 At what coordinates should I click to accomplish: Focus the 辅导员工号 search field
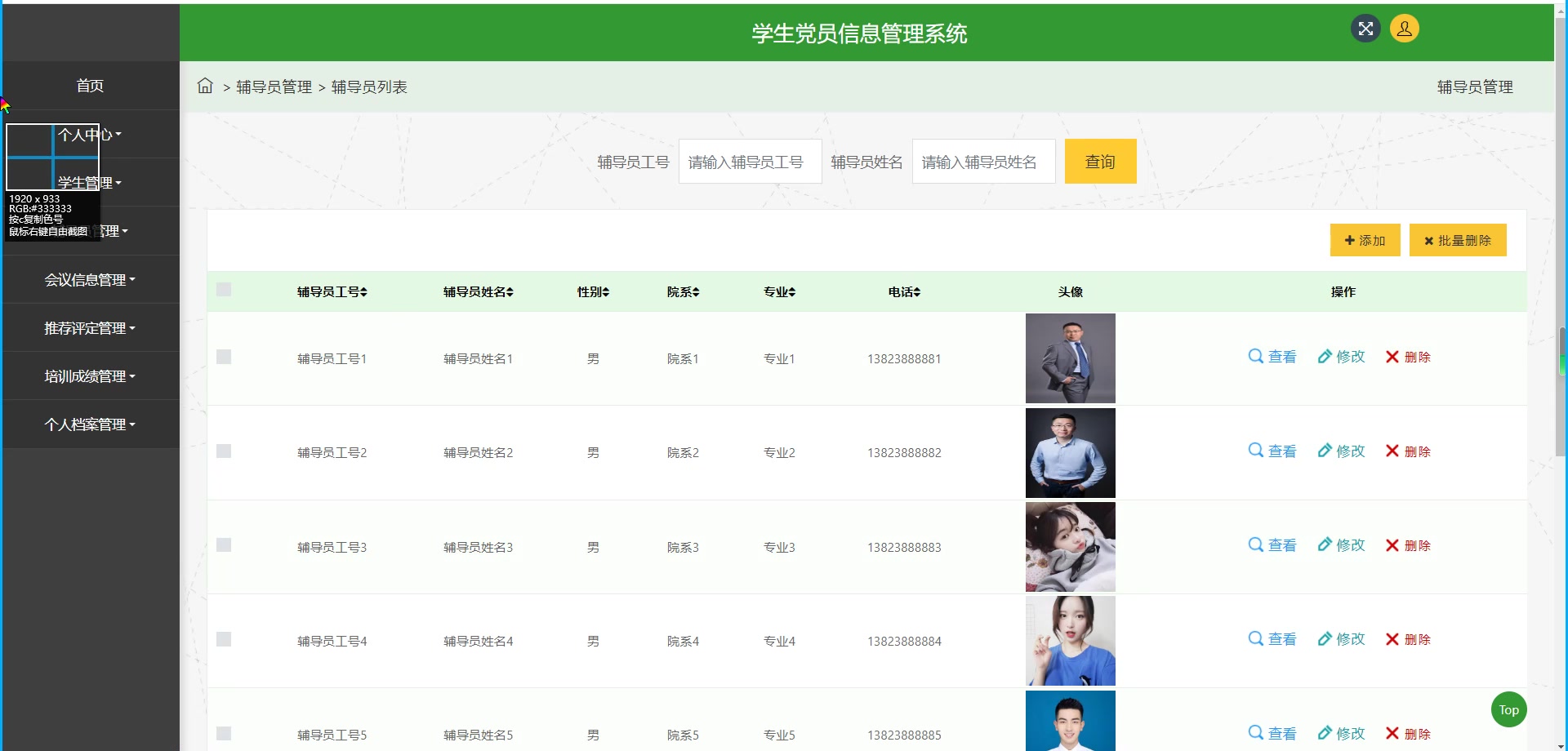[x=750, y=161]
